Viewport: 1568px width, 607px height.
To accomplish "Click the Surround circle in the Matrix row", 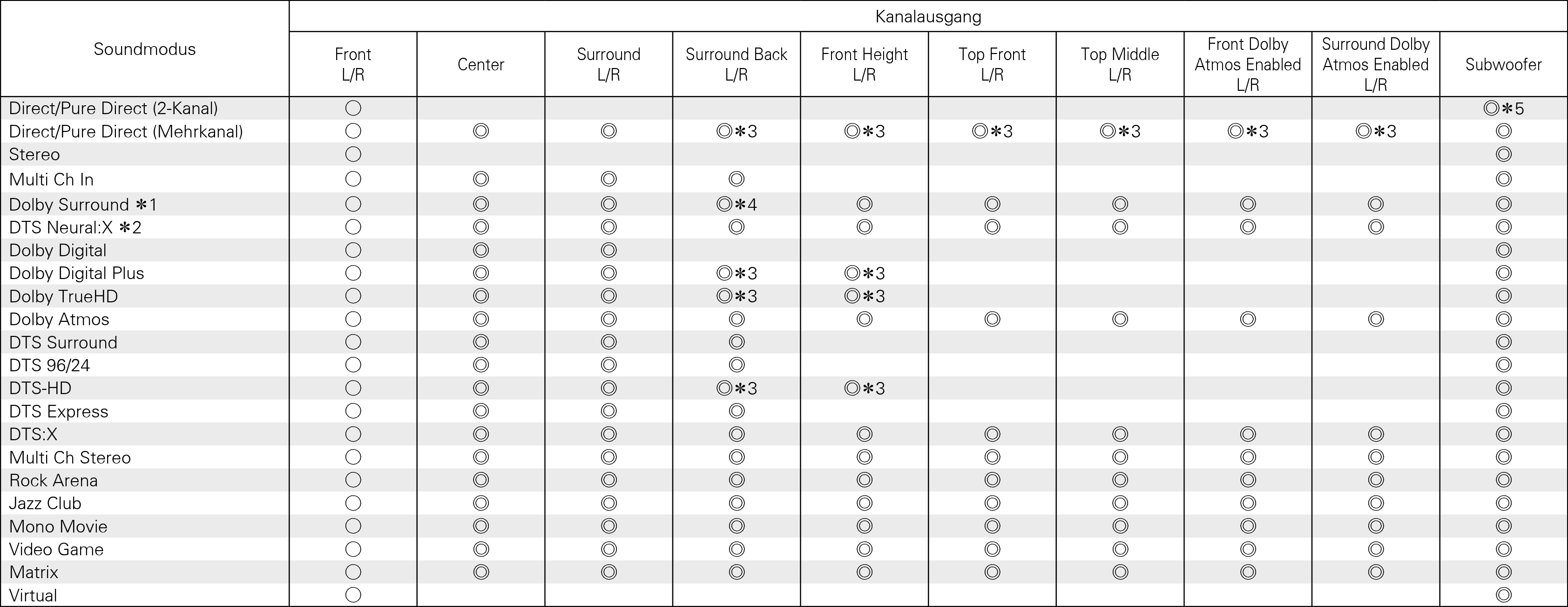I will point(608,572).
